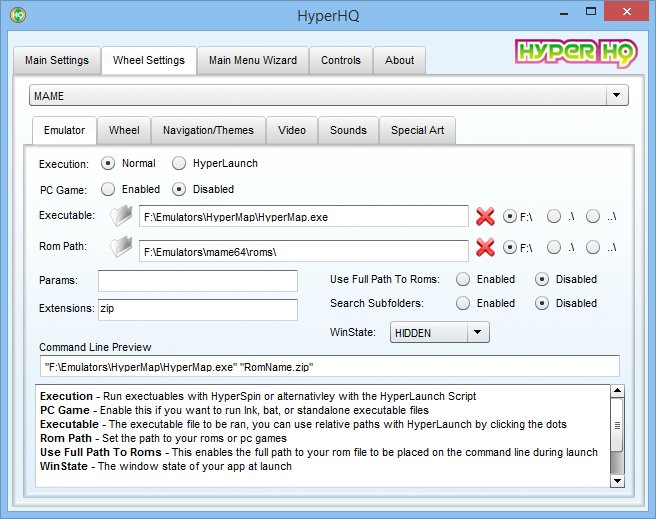656x519 pixels.
Task: Click the Hyper HQ logo graphic
Action: 576,53
